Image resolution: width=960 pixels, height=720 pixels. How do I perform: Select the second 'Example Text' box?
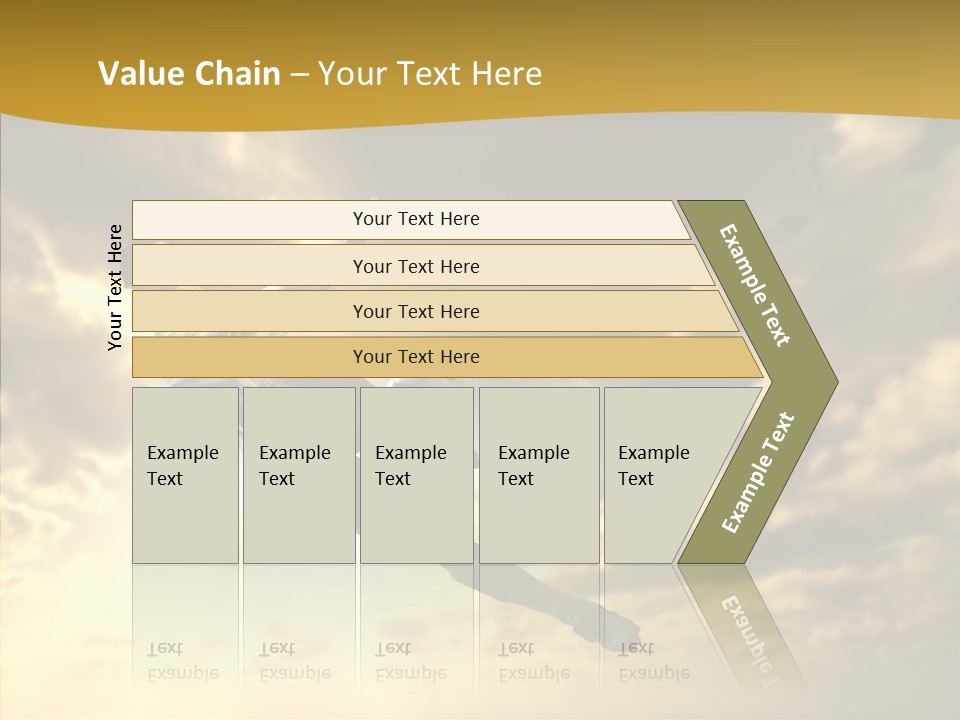298,475
